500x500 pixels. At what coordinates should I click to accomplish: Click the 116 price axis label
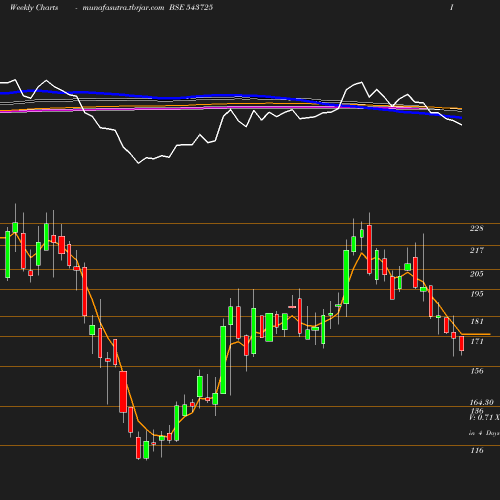(x=477, y=451)
